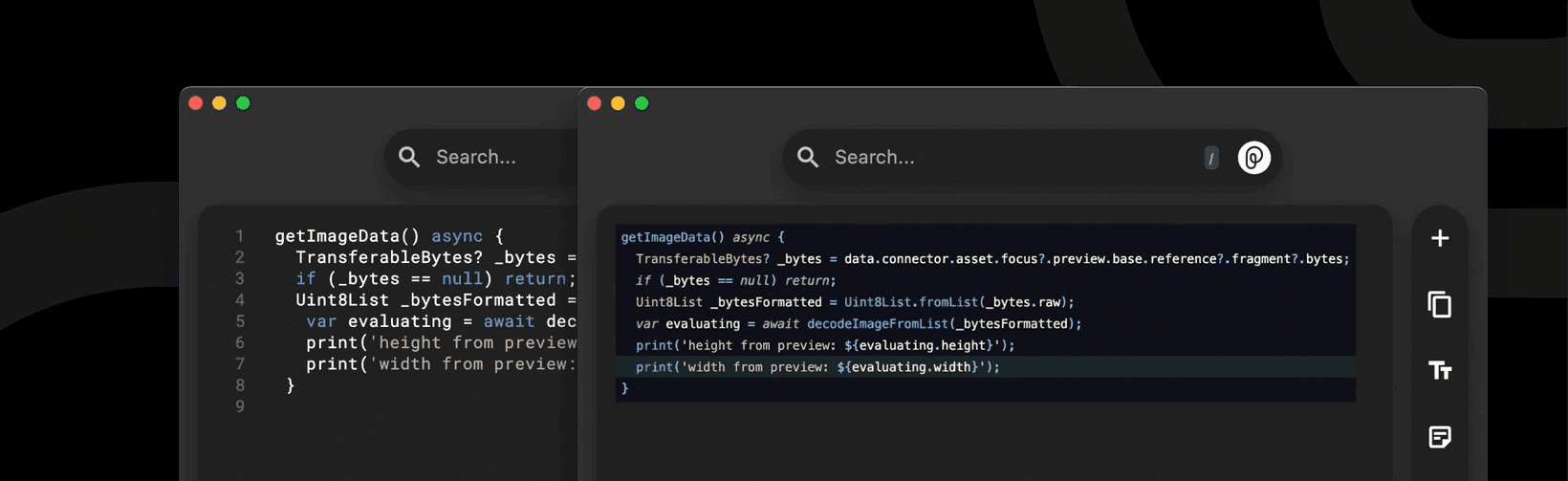Viewport: 1568px width, 481px height.
Task: Click 'getImageData() async {' line in front window
Action: coord(703,237)
